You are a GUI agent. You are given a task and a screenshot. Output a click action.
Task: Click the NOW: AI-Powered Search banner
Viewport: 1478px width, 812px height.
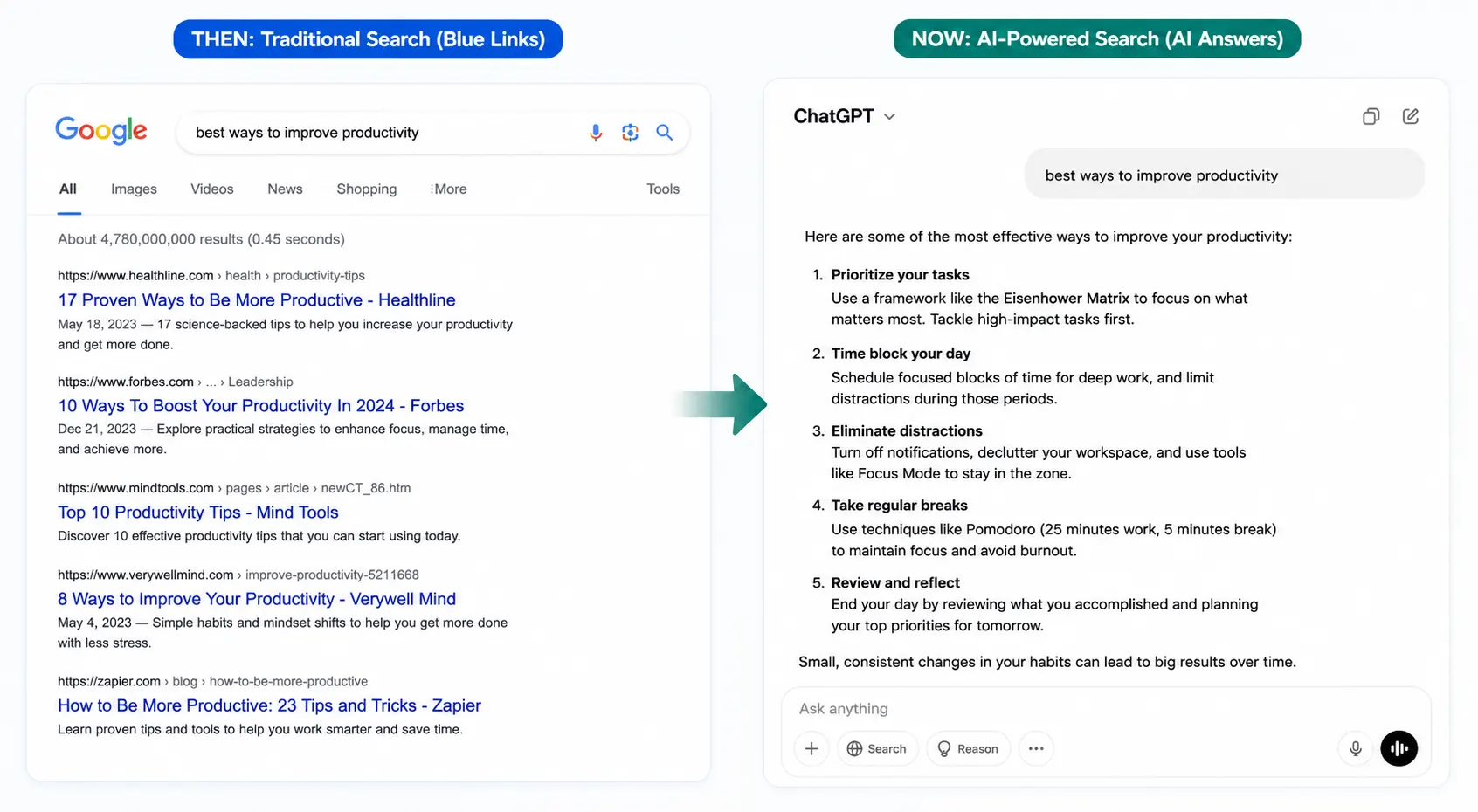point(1097,39)
